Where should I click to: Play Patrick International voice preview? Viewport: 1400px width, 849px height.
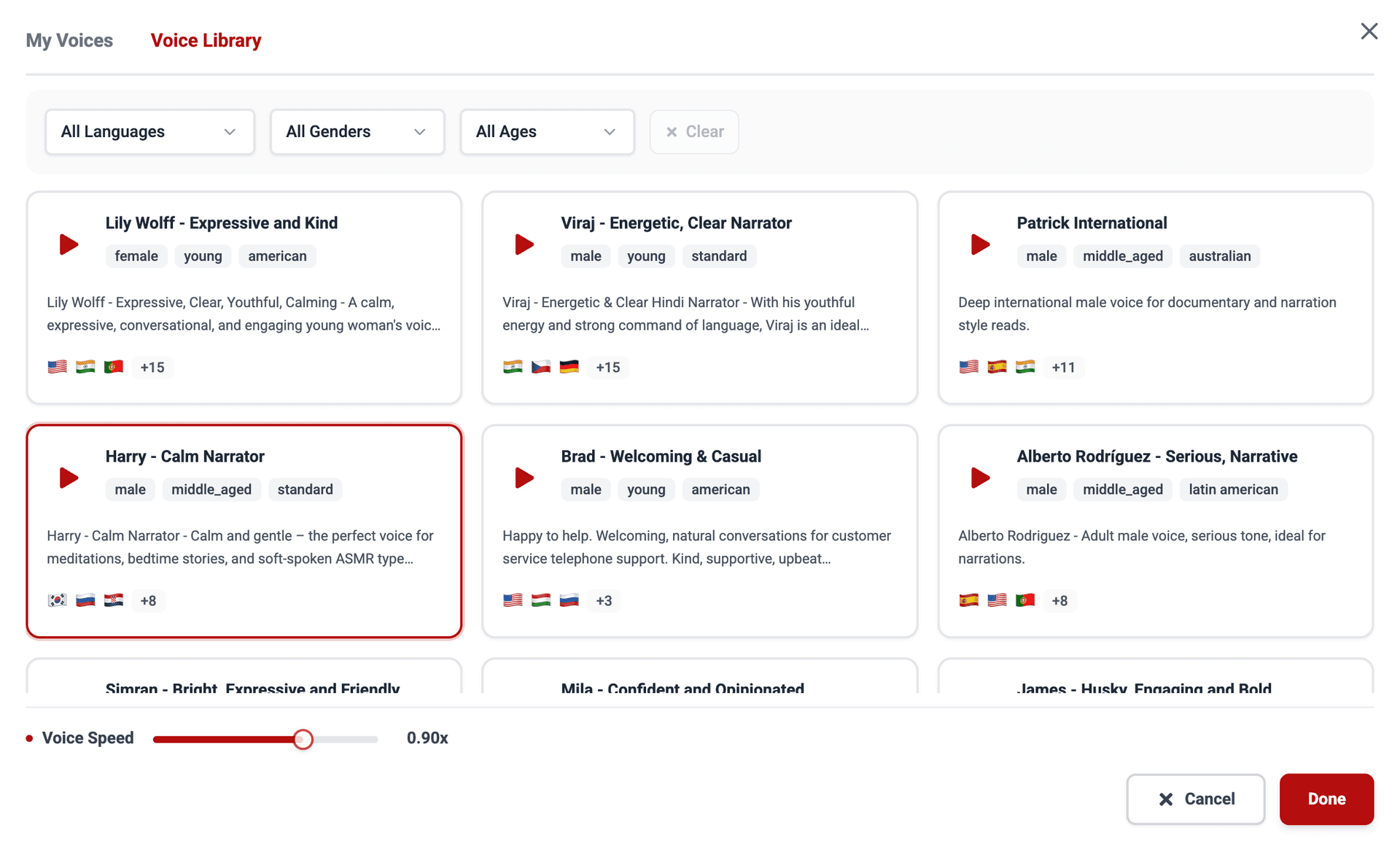[980, 244]
